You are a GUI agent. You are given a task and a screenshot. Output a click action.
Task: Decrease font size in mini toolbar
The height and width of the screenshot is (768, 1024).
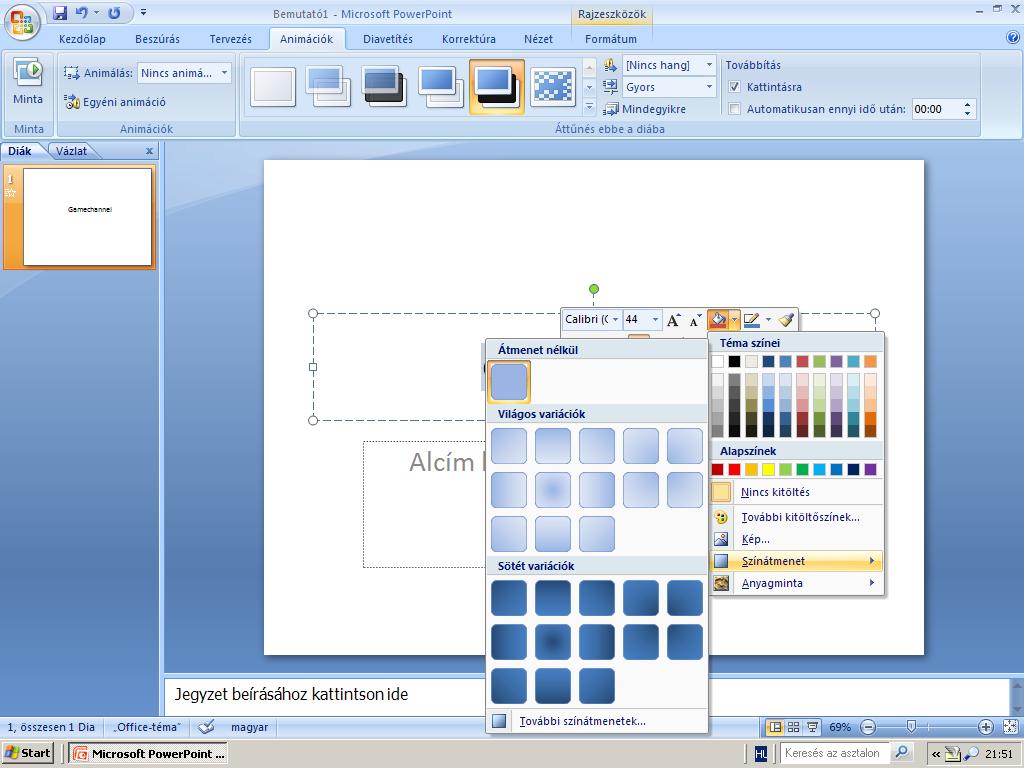[x=696, y=320]
